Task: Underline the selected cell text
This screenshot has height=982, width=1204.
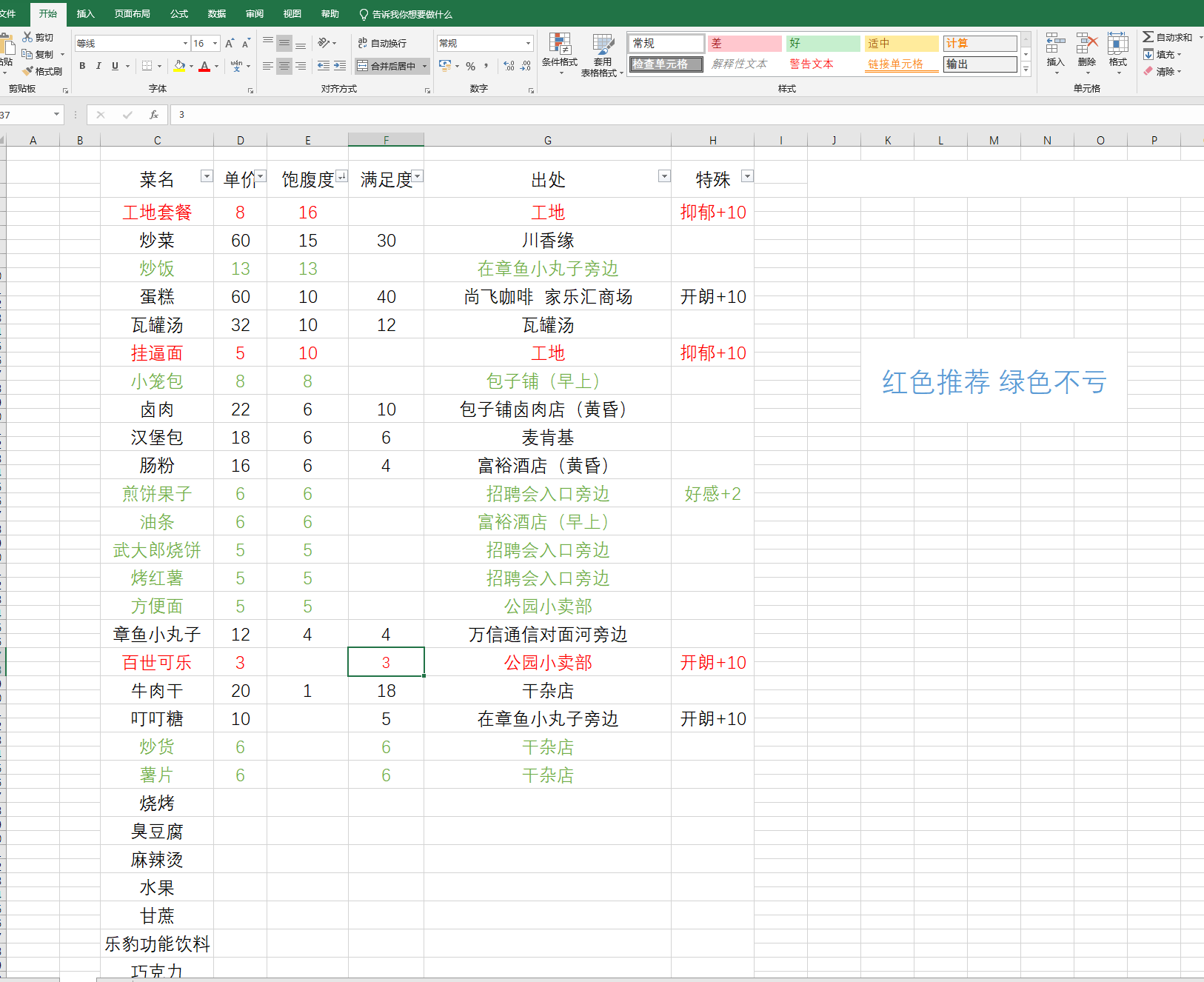Action: 115,66
